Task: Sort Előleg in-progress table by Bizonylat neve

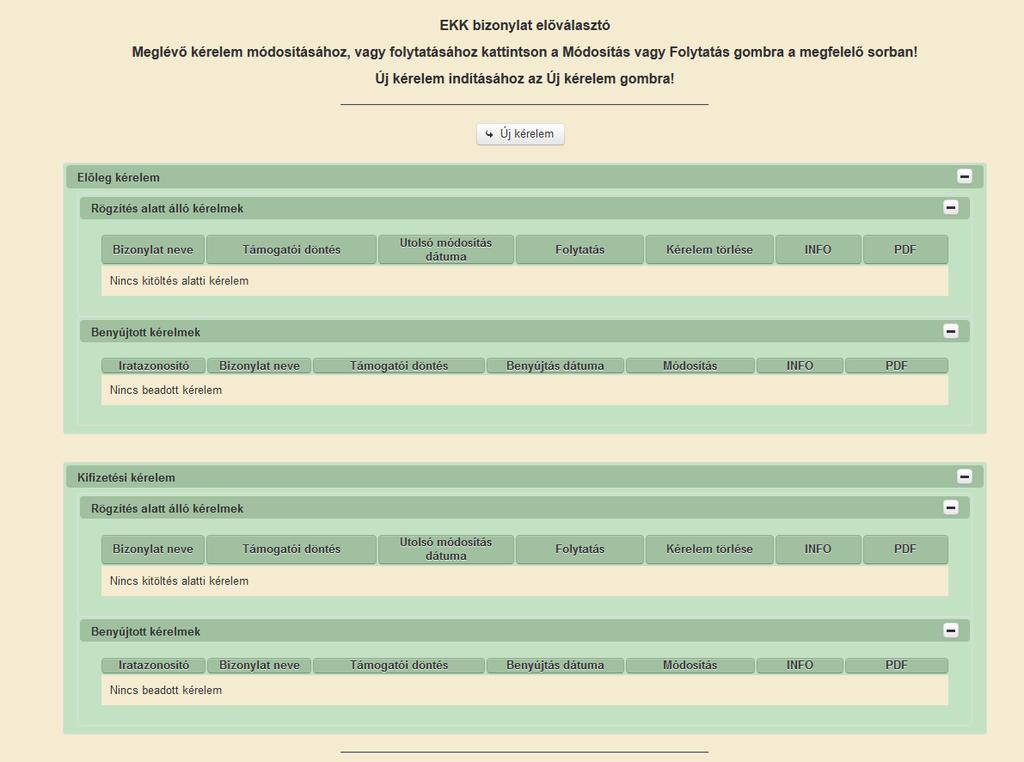Action: pyautogui.click(x=153, y=249)
